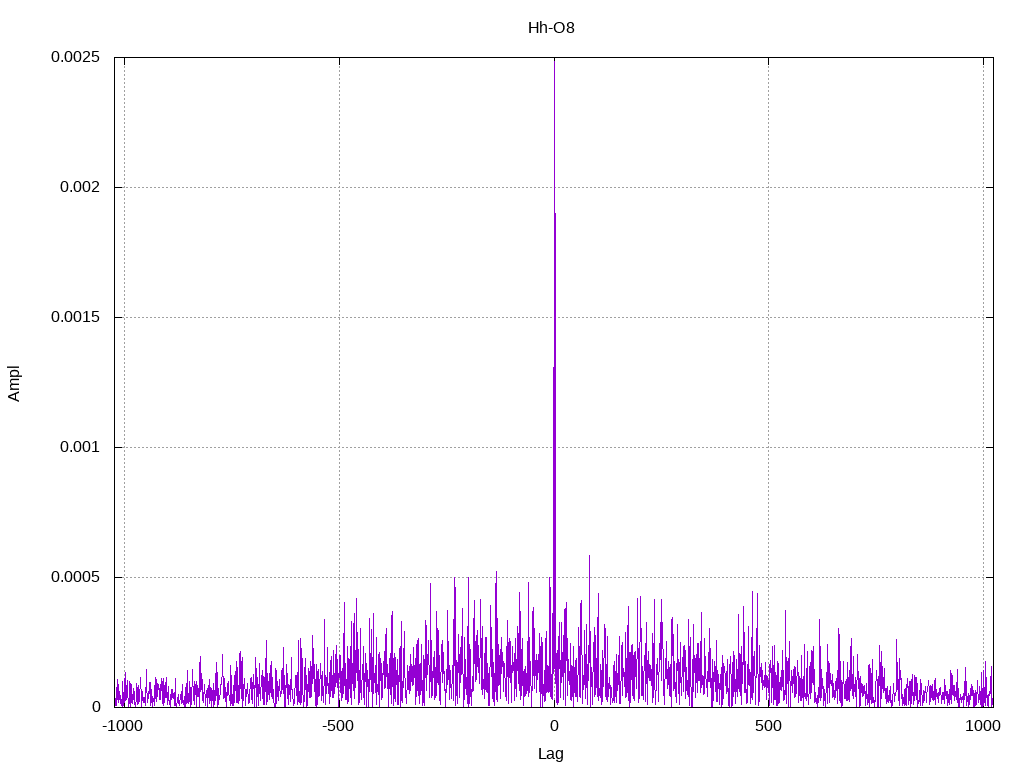Viewport: 1024px width, 768px height.
Task: Click the y-axis label Ampl
Action: pos(14,383)
